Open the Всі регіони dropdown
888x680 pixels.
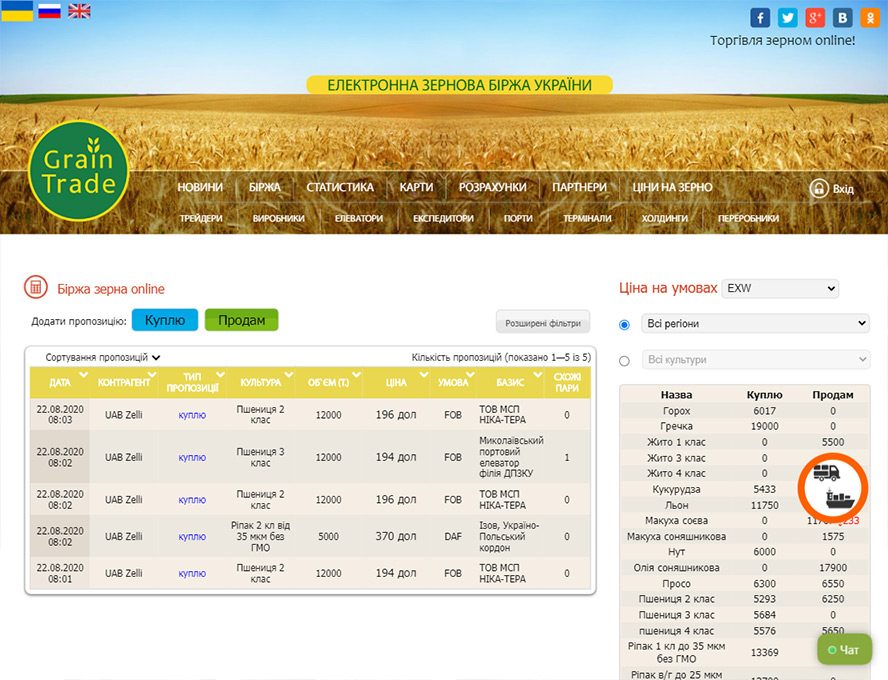coord(755,323)
